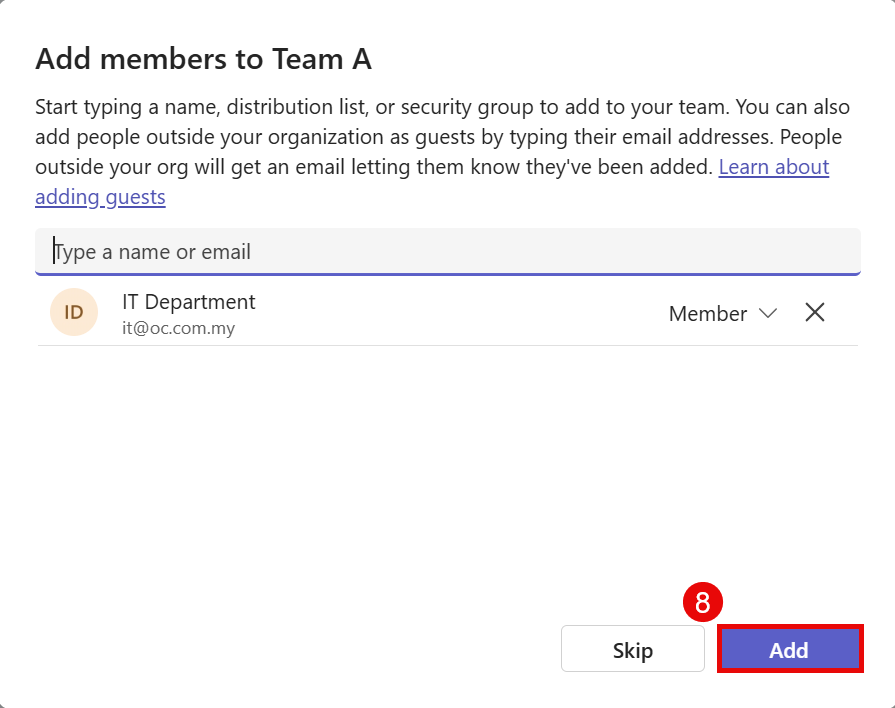Click the 'adding guests' link text
895x708 pixels.
click(x=100, y=197)
